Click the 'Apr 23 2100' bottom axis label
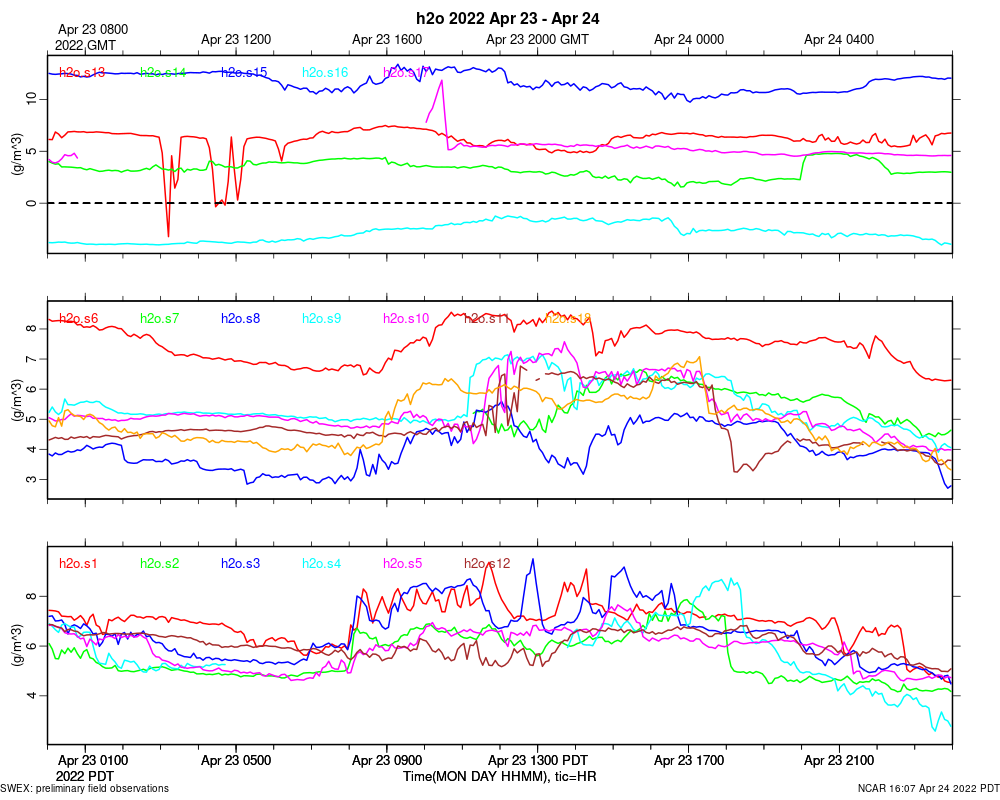 pos(839,761)
